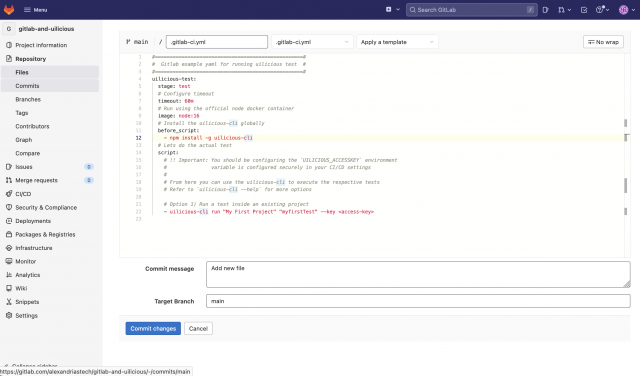Click the Merge requests count badge
640x376 pixels.
click(x=89, y=180)
